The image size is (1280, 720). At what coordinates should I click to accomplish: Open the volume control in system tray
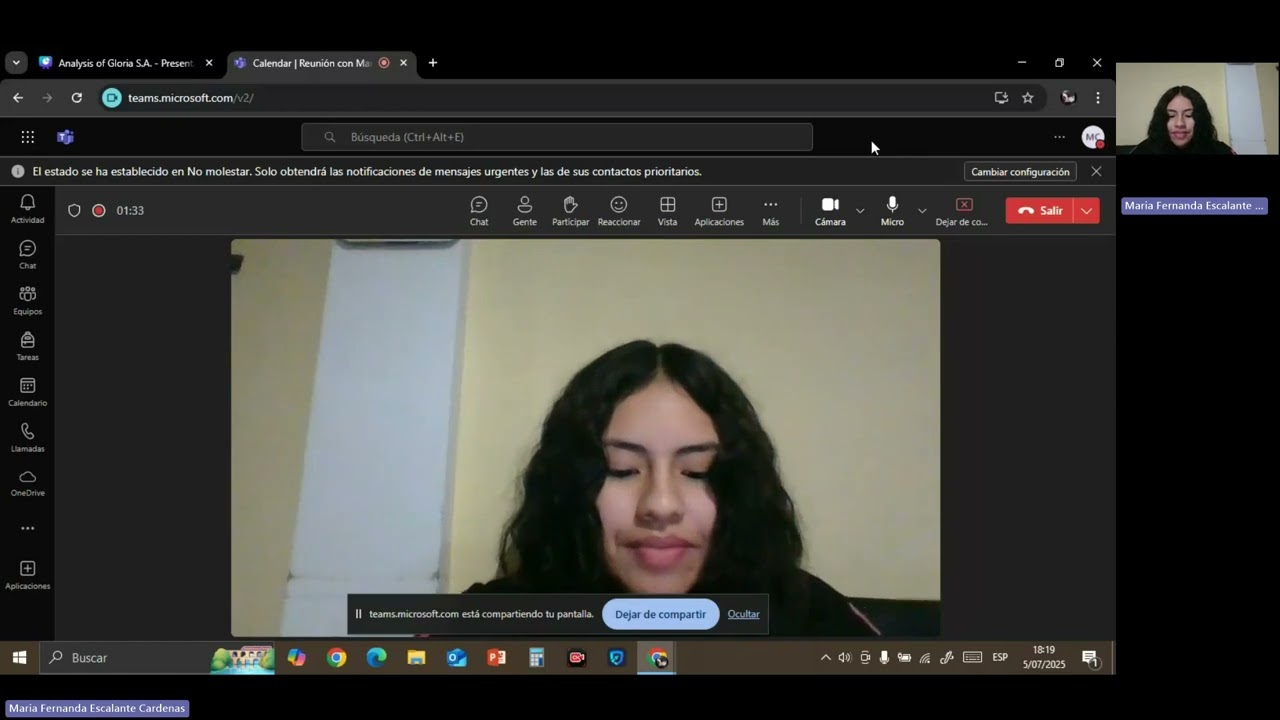pyautogui.click(x=845, y=657)
